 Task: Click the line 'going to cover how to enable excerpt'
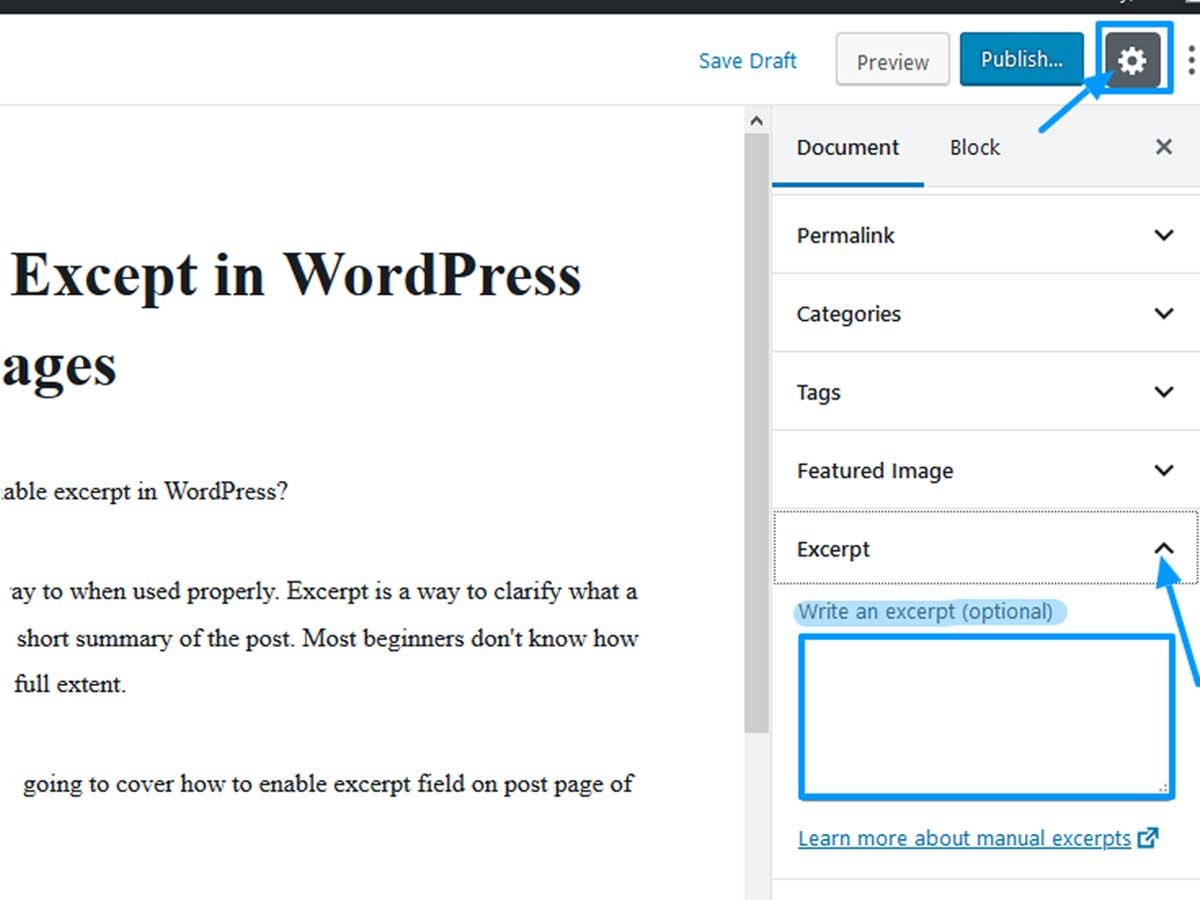click(x=328, y=784)
